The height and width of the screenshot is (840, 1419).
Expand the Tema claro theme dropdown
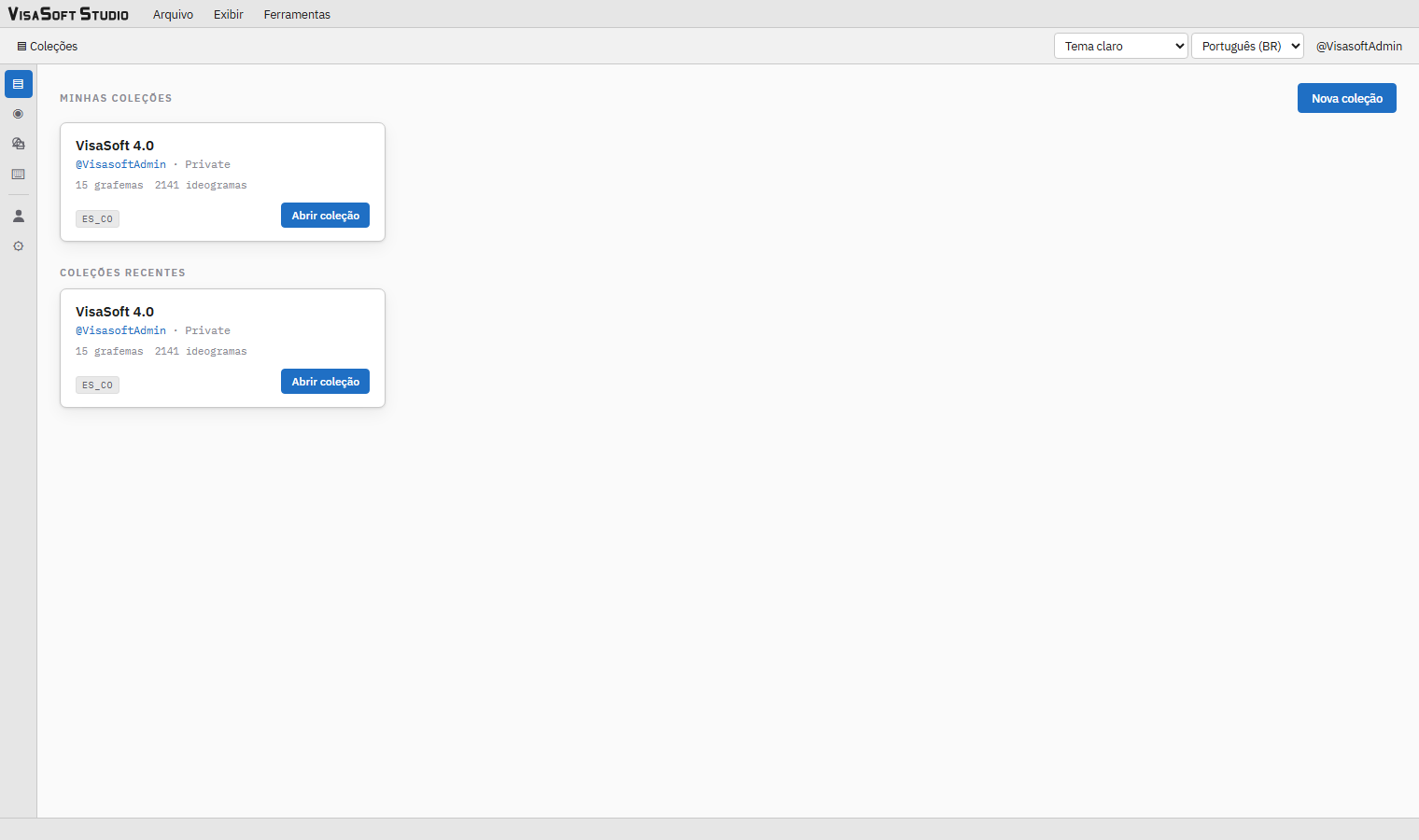[1121, 46]
